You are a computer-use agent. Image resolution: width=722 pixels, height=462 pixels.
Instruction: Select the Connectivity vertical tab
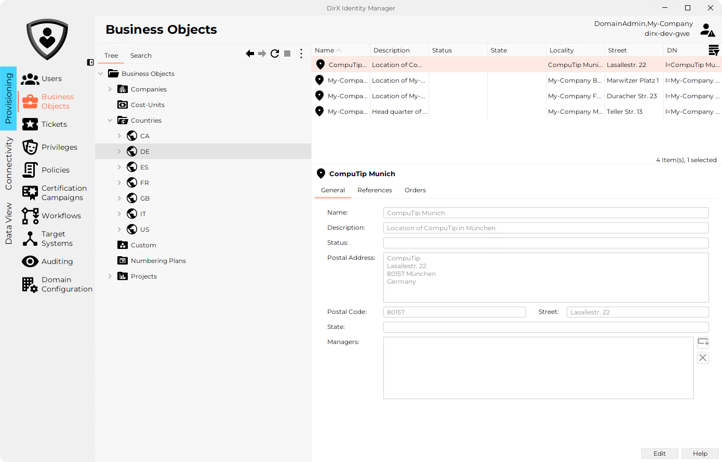pos(8,164)
